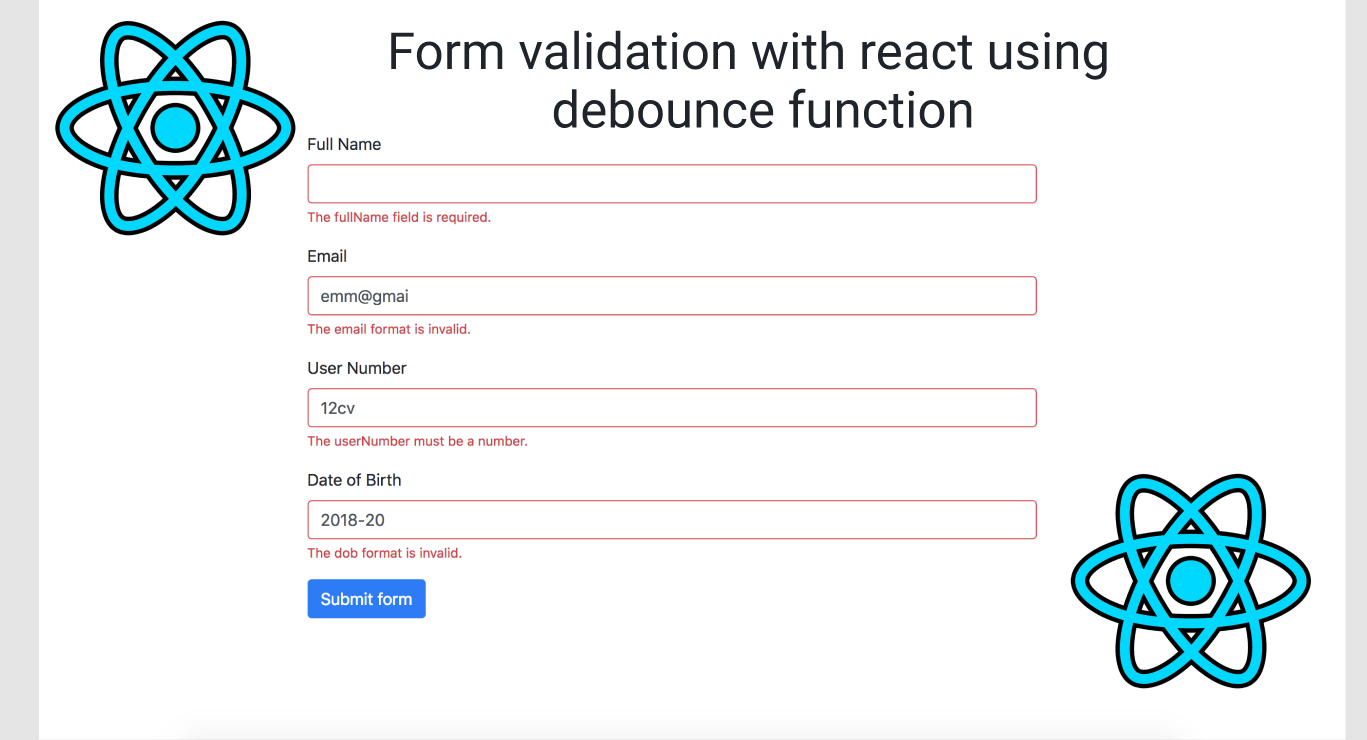
Task: Click the Email input containing emm@gmai
Action: coord(671,296)
